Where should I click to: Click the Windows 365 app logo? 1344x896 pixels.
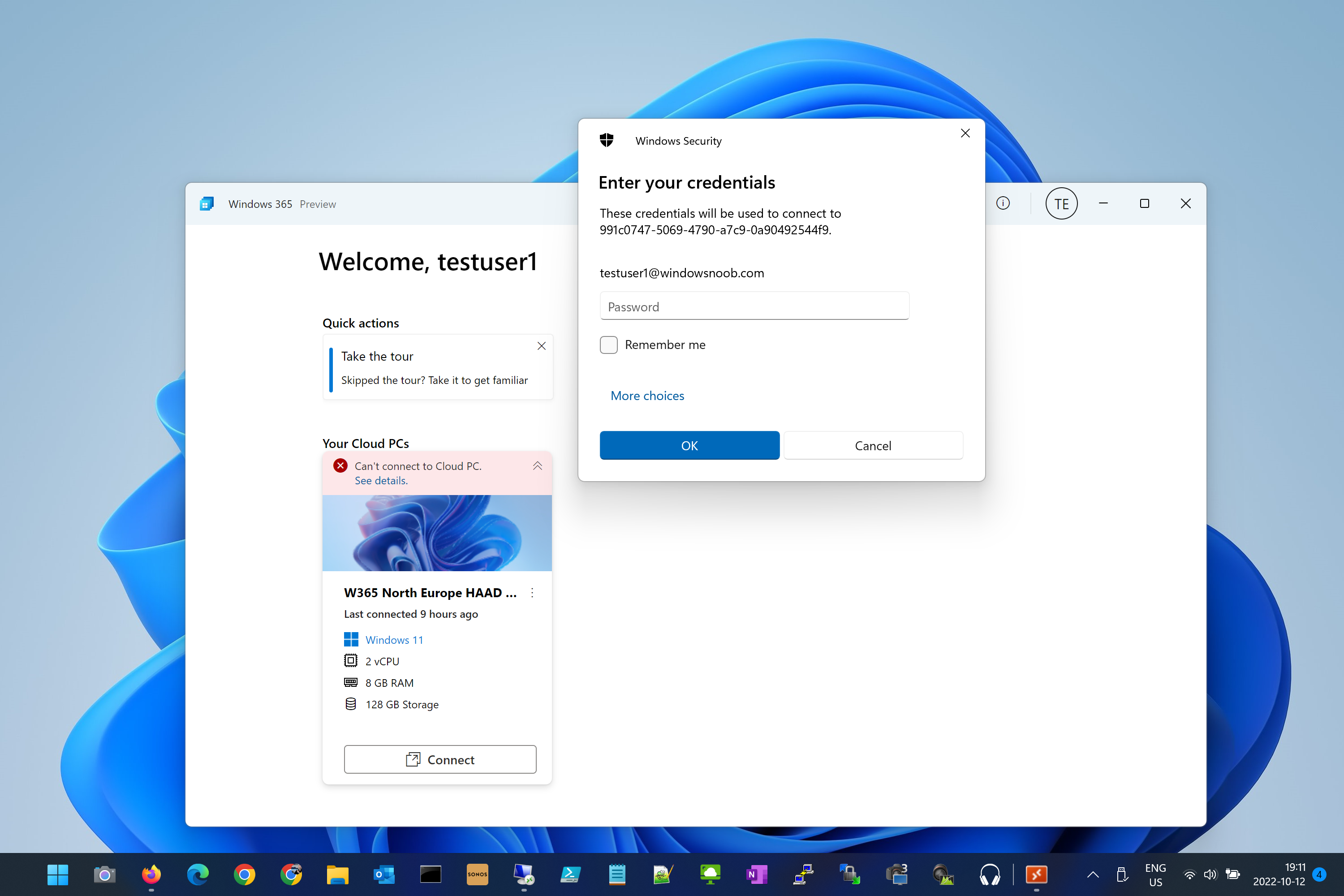pyautogui.click(x=206, y=203)
